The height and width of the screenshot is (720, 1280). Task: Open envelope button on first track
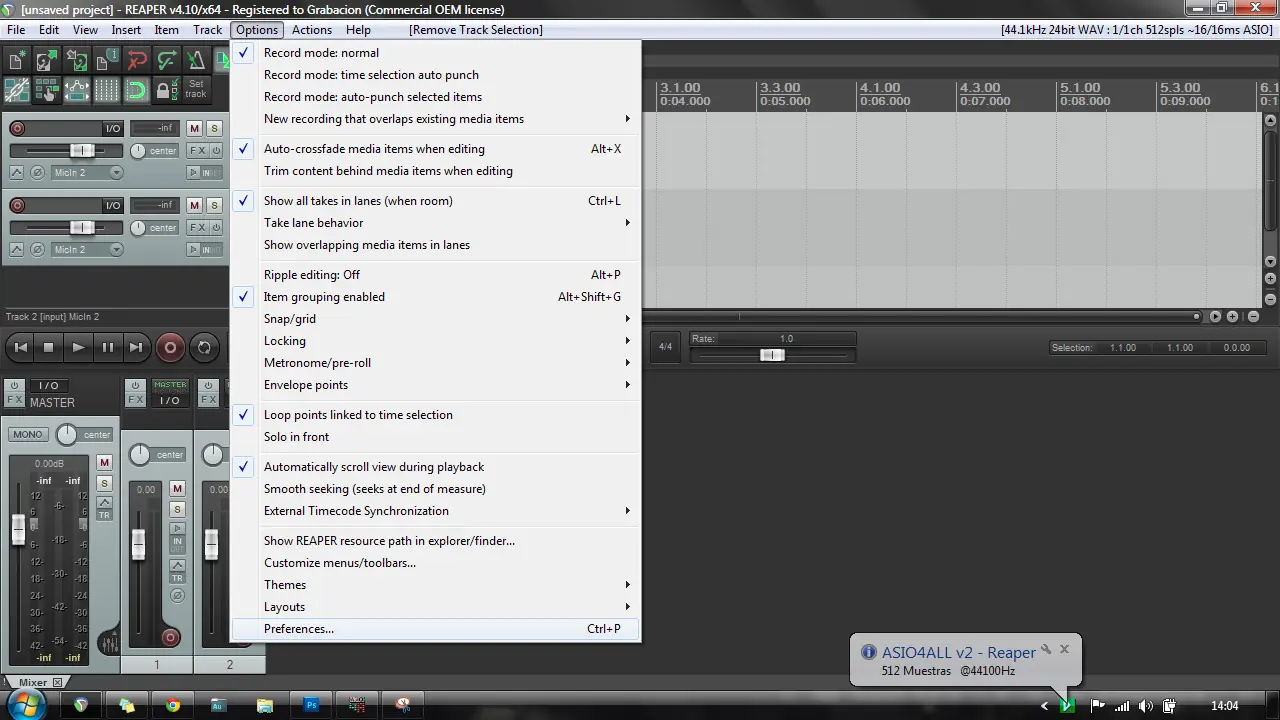tap(16, 173)
